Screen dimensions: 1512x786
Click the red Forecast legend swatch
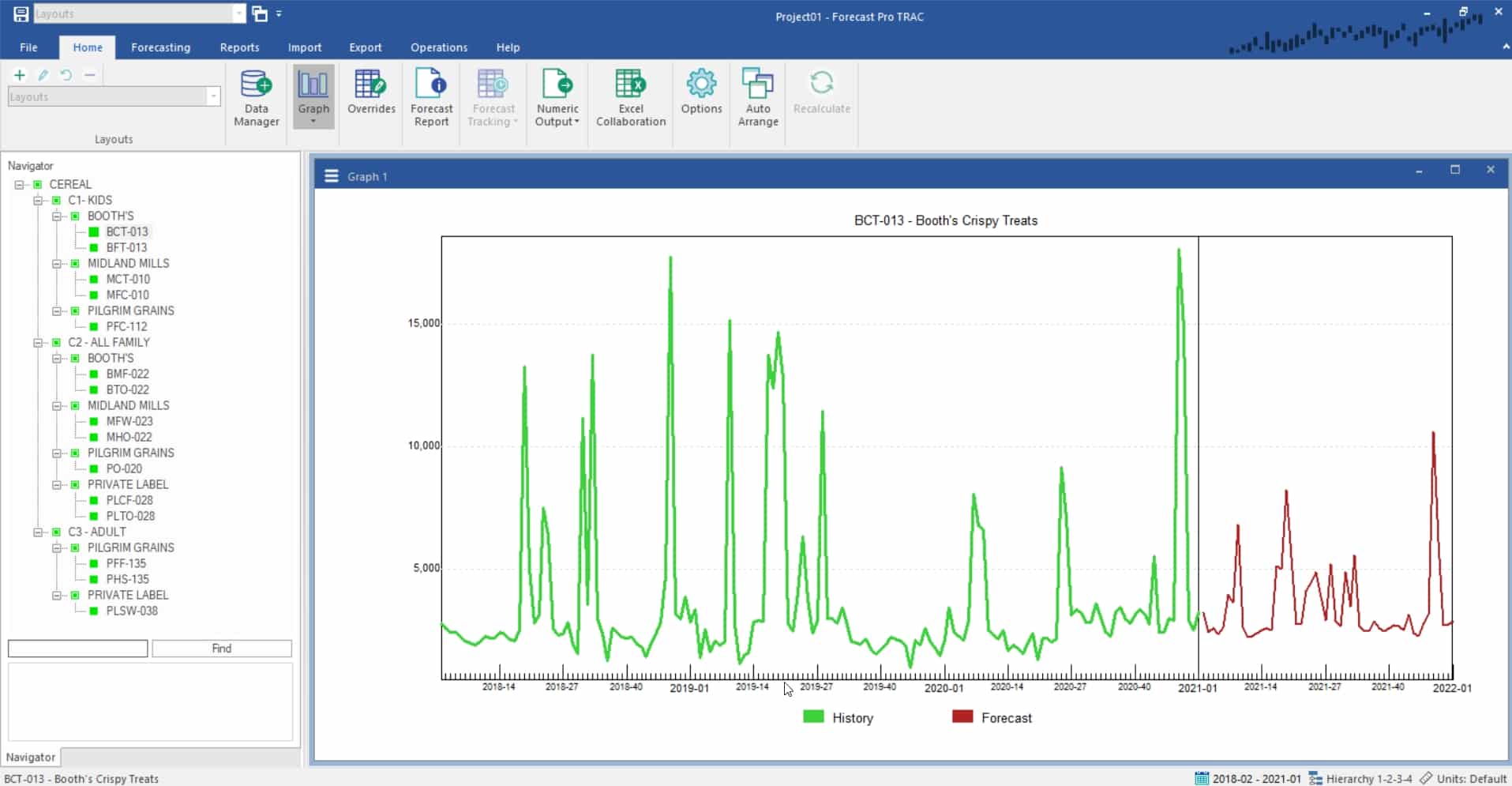tap(962, 717)
